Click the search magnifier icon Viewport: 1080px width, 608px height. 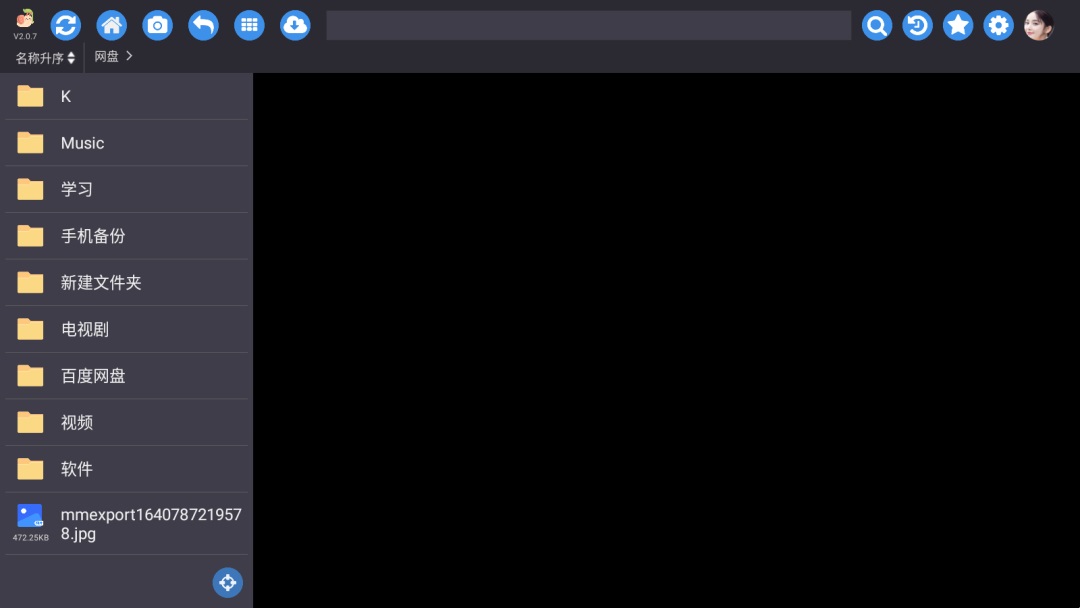coord(877,25)
